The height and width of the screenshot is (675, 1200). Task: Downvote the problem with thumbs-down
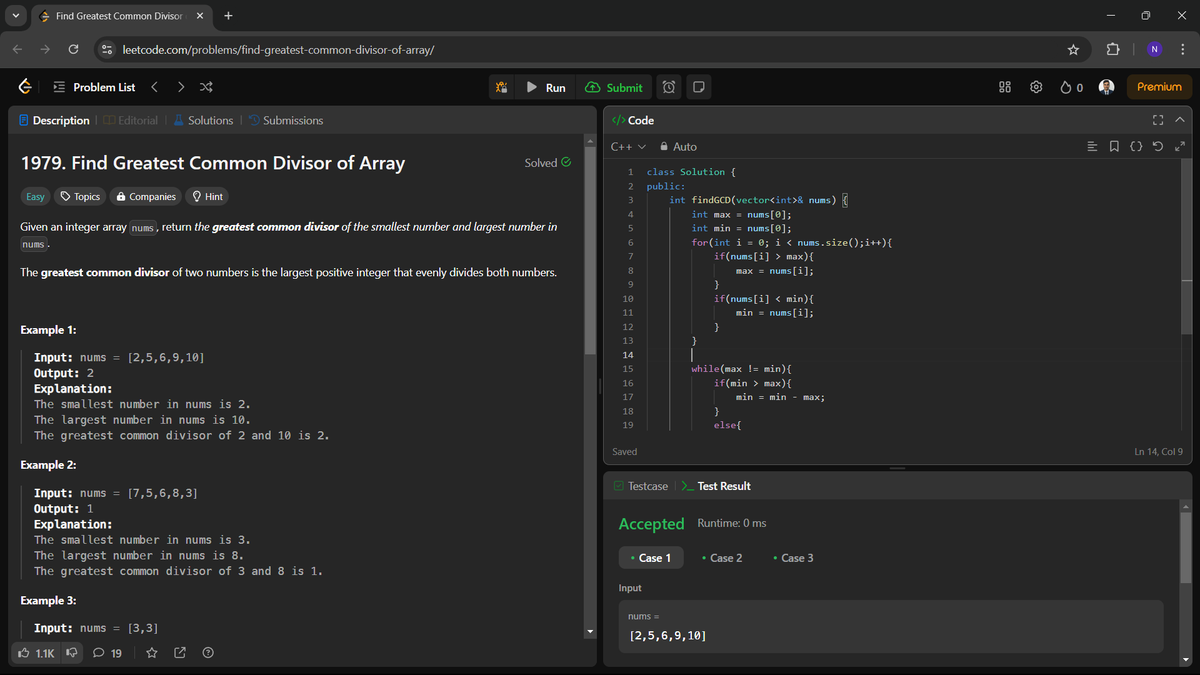coord(72,653)
